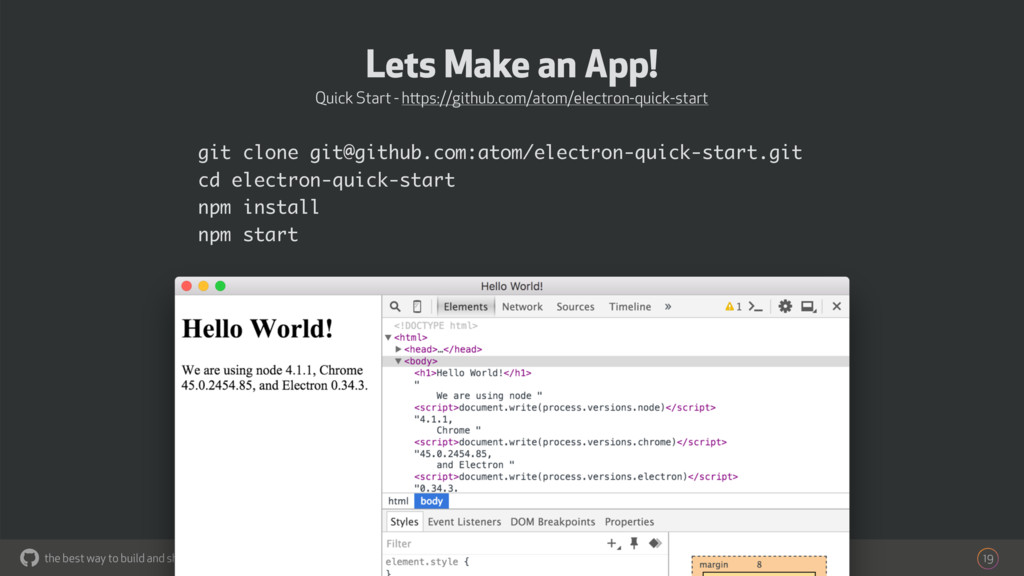Open the electron-quick-start GitHub link

(x=554, y=98)
